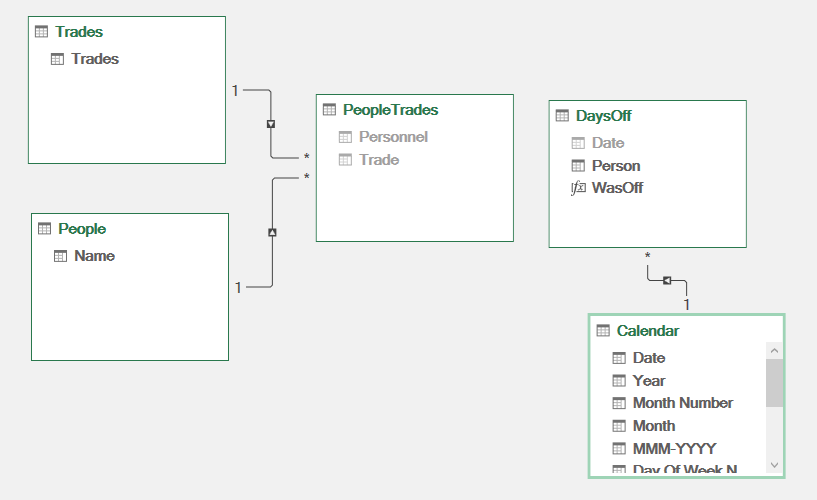Select the MMM-YYYY field in Calendar
The width and height of the screenshot is (817, 500).
[674, 448]
